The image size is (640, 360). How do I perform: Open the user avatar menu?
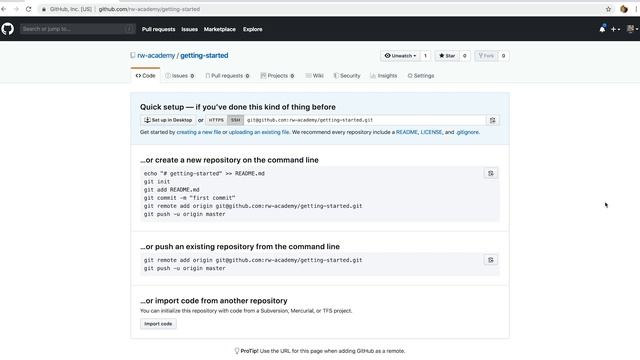point(632,29)
